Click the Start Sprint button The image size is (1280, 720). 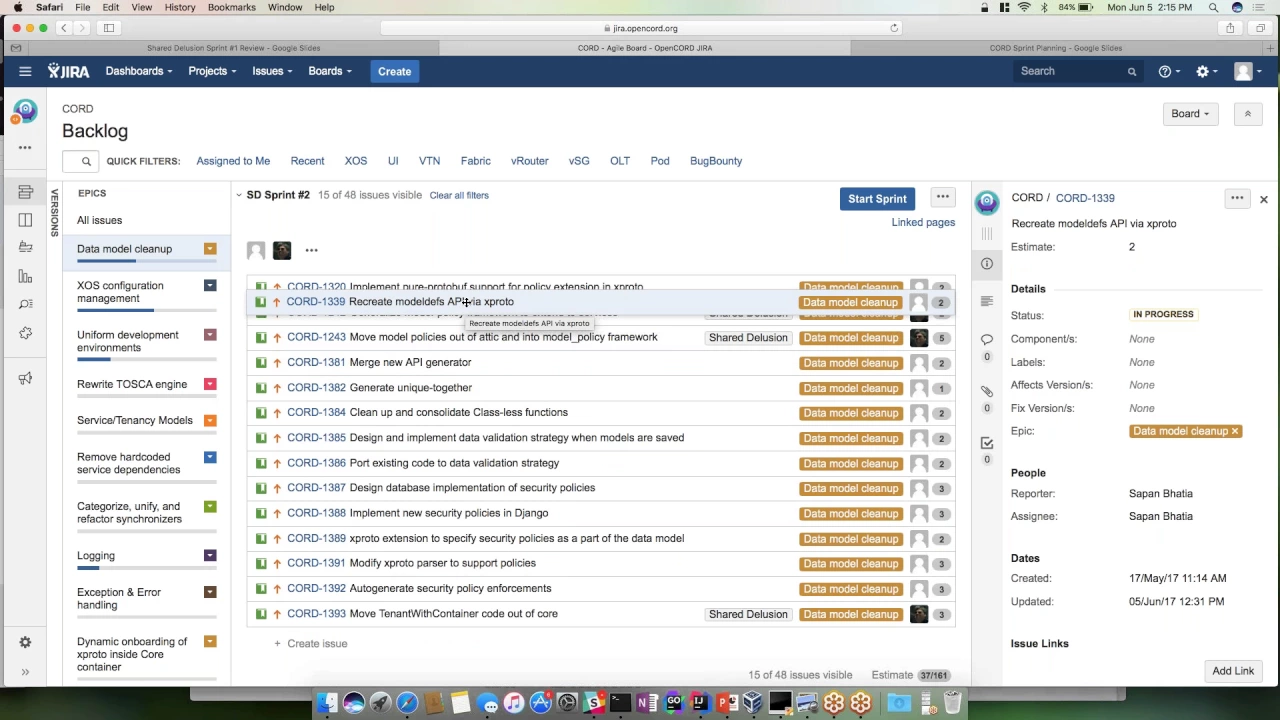(877, 199)
